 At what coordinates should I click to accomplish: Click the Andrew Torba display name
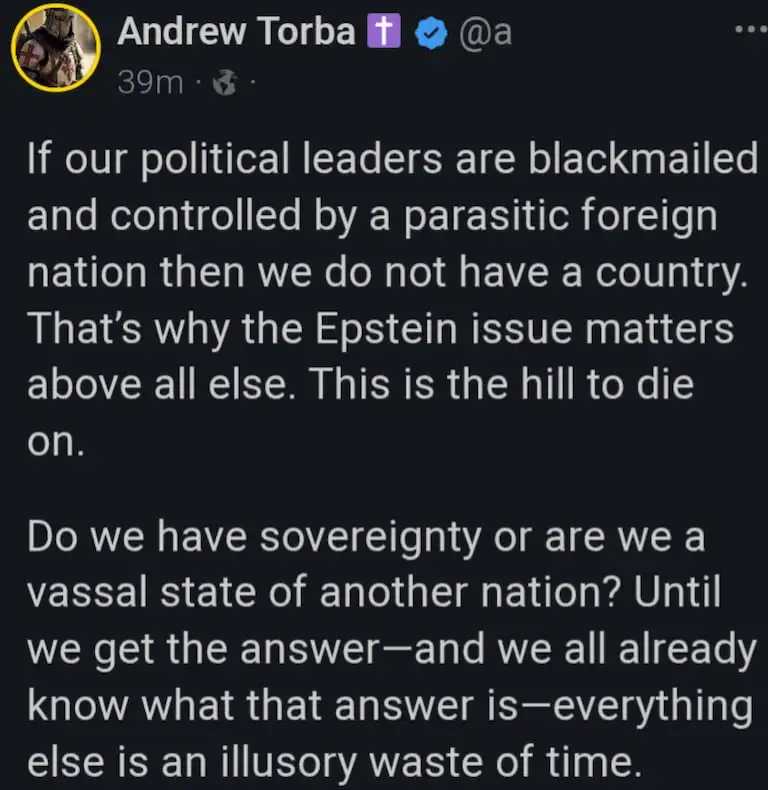[236, 32]
